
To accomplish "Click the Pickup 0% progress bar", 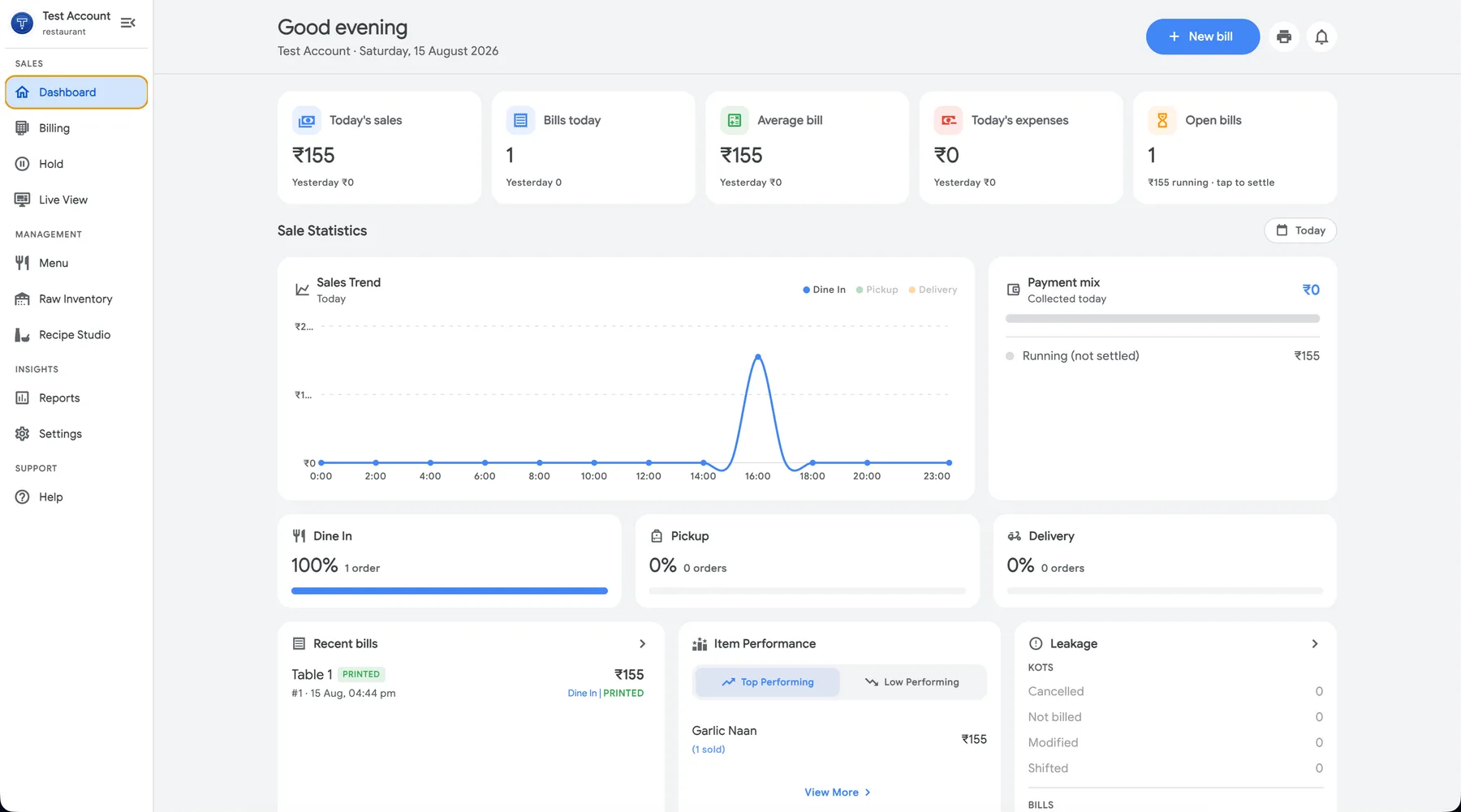I will [x=808, y=591].
